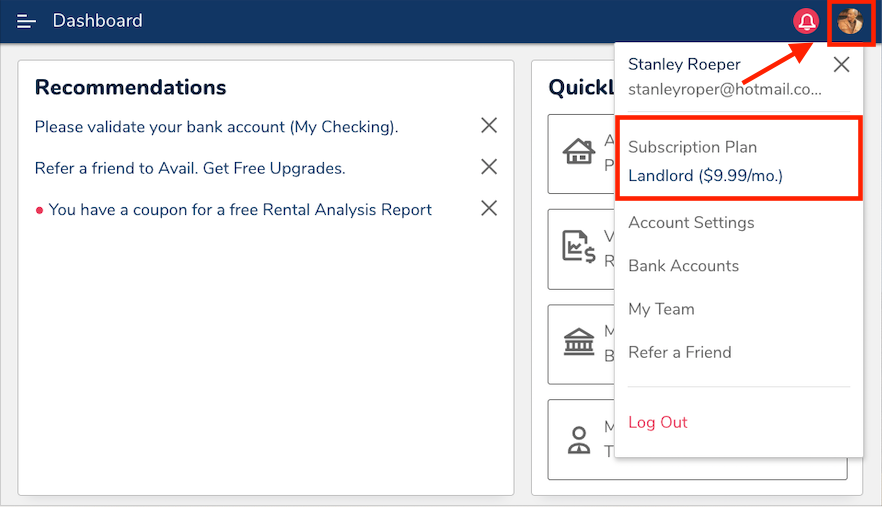Select Bank Accounts menu item
This screenshot has width=882, height=507.
pos(683,266)
